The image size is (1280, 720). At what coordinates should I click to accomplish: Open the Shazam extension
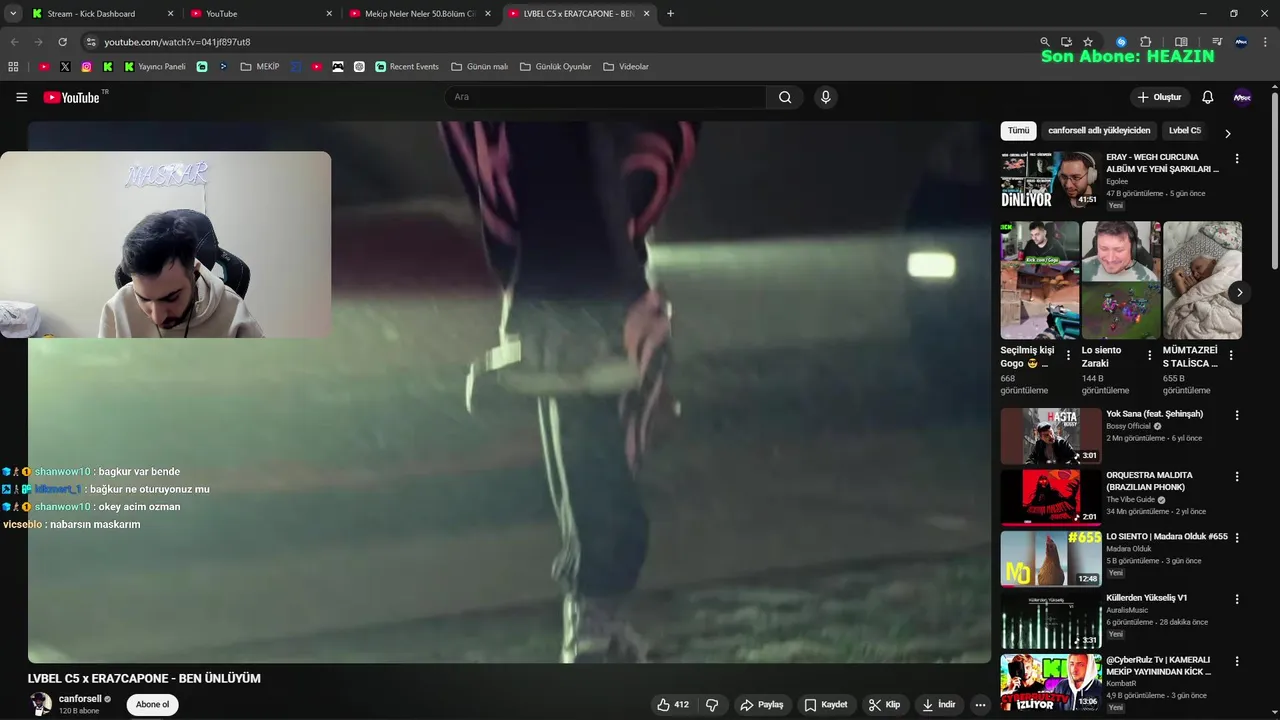(1121, 42)
